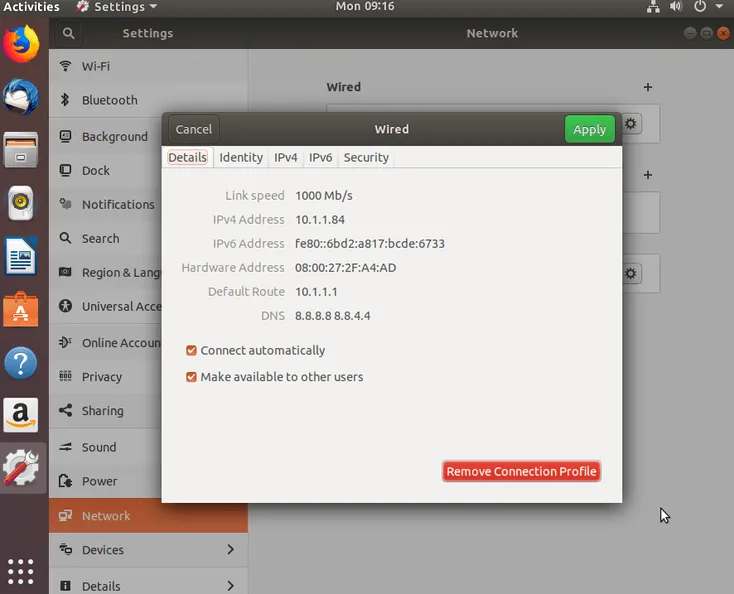This screenshot has width=734, height=594.
Task: Expand the Details sidebar entry
Action: point(148,585)
